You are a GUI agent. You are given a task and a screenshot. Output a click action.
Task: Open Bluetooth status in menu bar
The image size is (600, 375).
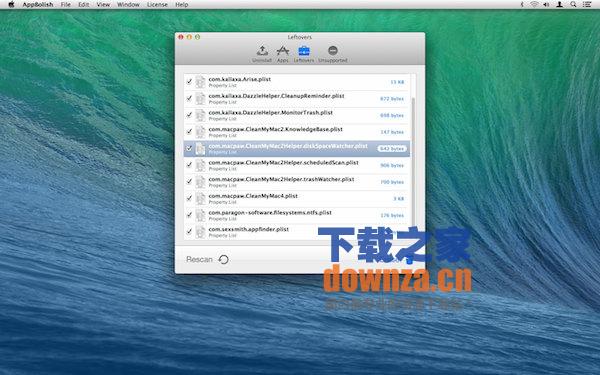(x=522, y=5)
